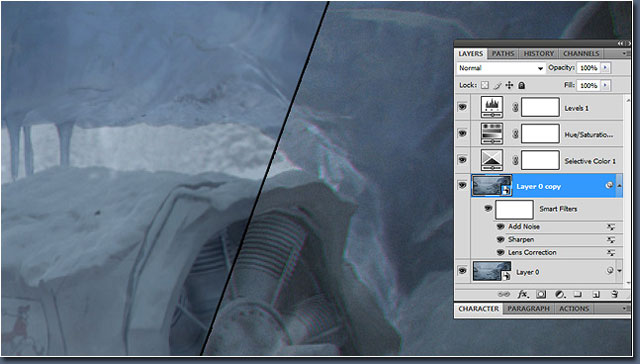The width and height of the screenshot is (640, 364).
Task: Click the Fill value field
Action: (589, 85)
